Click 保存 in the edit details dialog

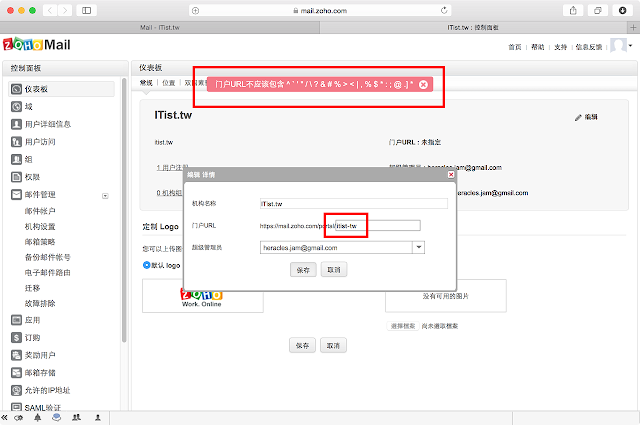point(303,270)
